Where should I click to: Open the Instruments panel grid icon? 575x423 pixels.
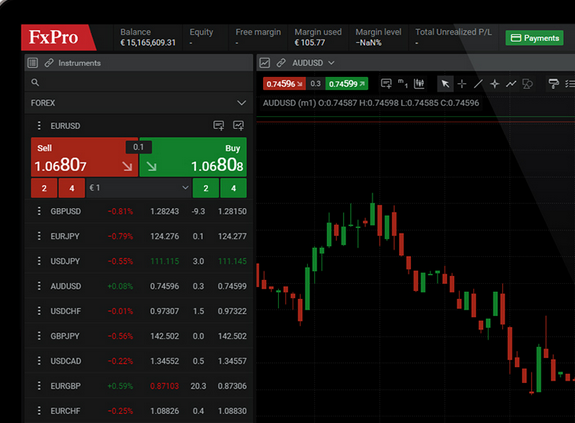[x=33, y=63]
